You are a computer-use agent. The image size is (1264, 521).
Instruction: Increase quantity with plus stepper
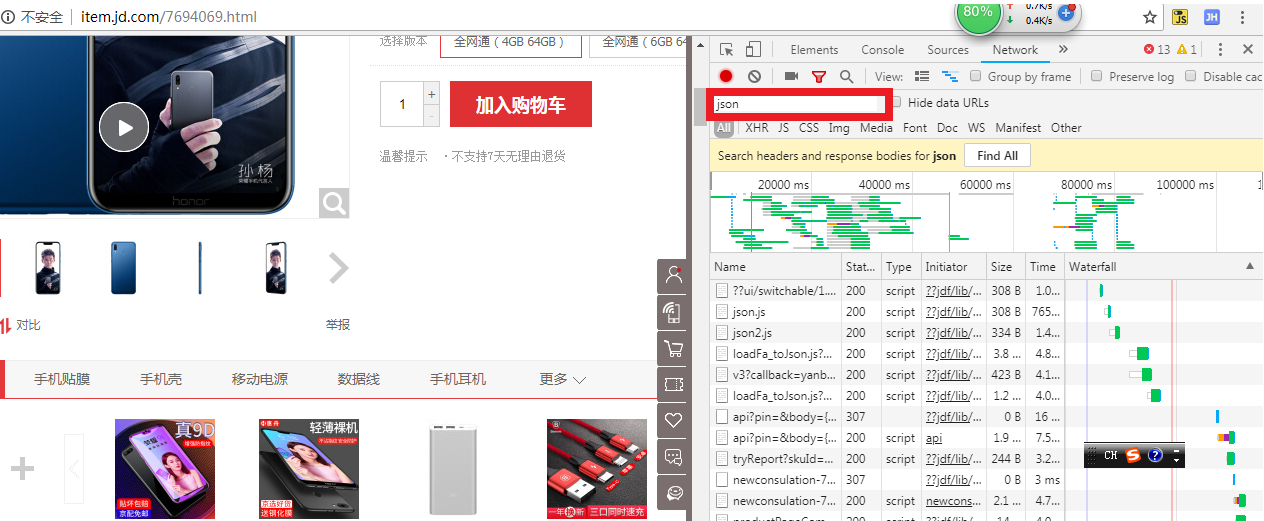coord(432,94)
